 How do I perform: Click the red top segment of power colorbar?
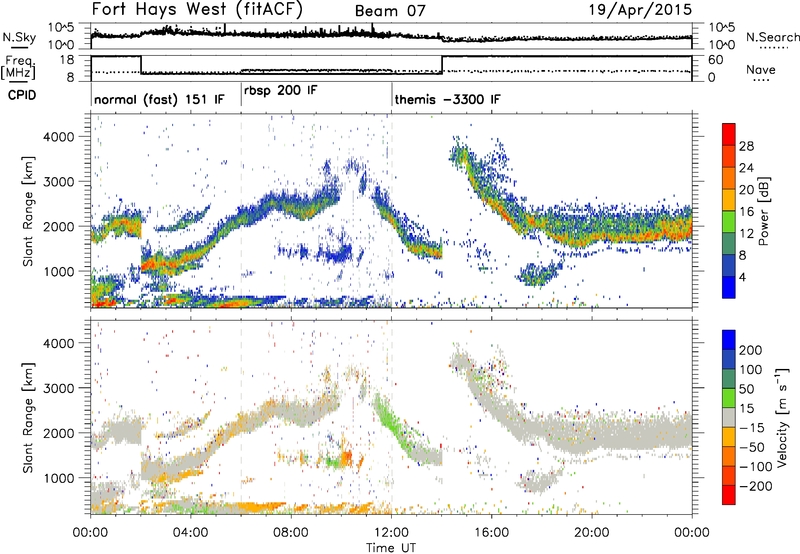(729, 134)
